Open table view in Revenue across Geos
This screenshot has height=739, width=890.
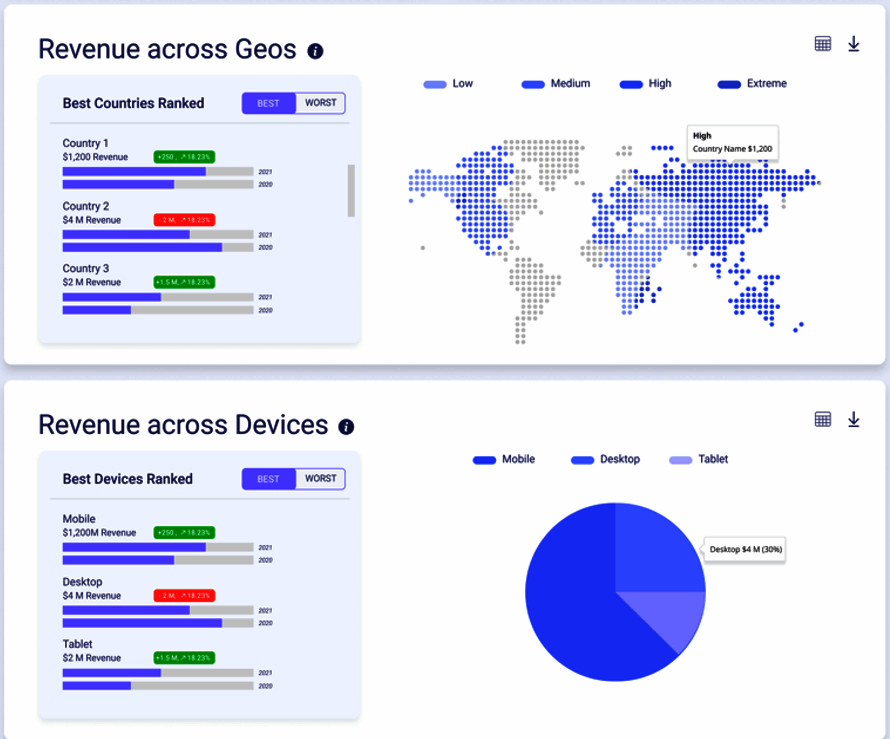click(822, 44)
